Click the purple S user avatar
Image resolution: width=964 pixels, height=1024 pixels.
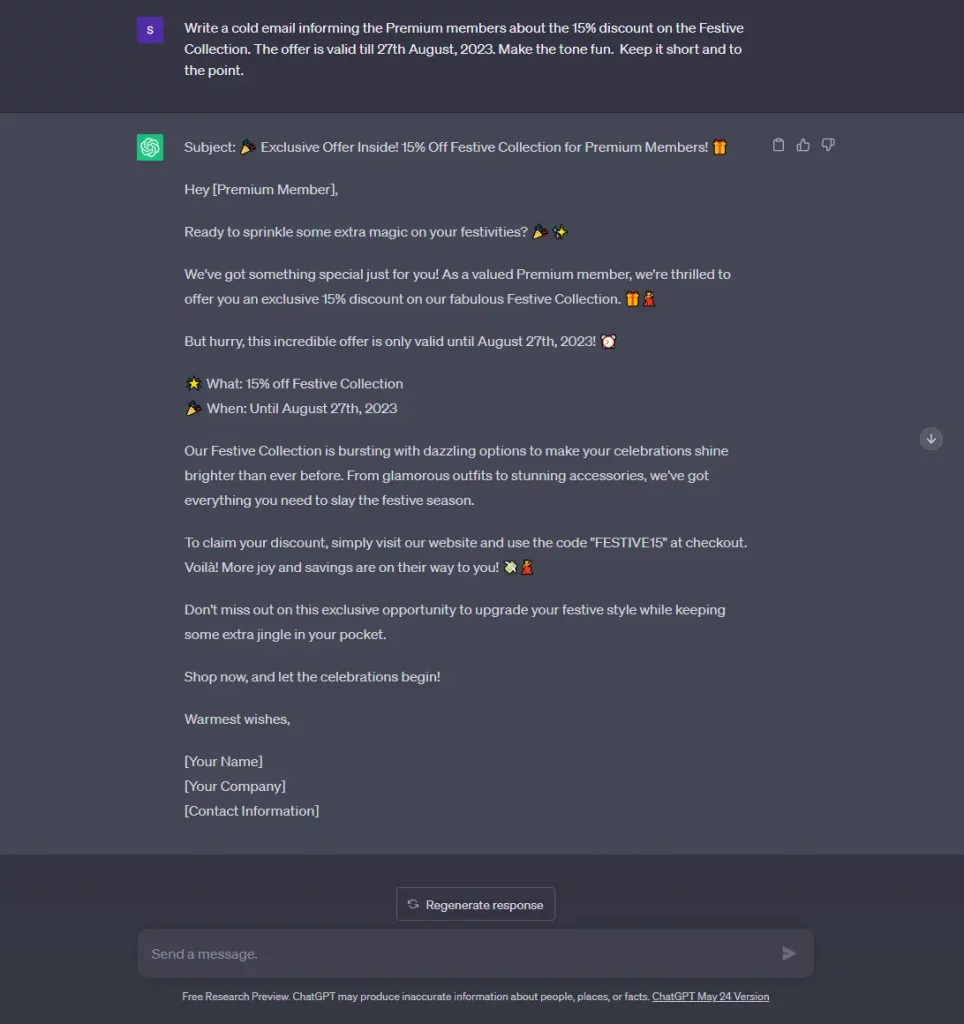coord(150,30)
